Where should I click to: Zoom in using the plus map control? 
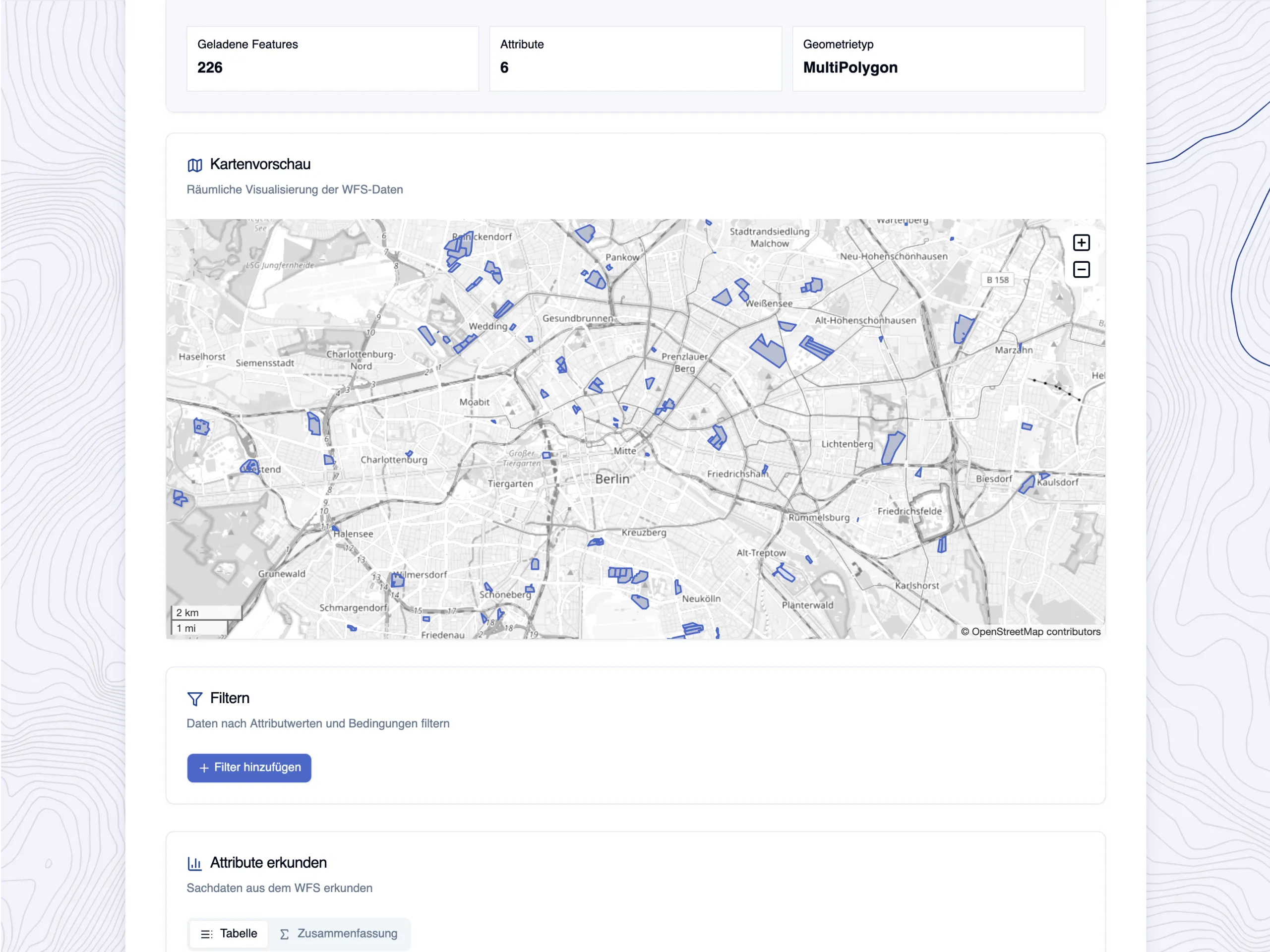pyautogui.click(x=1082, y=242)
